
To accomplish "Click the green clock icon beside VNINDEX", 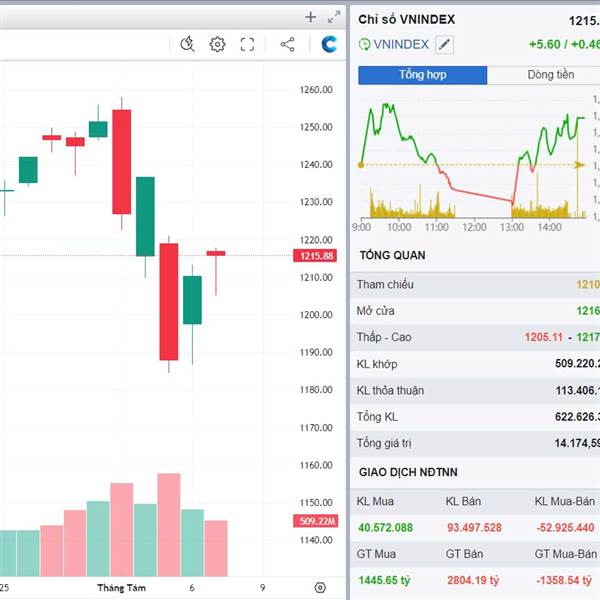I will pyautogui.click(x=364, y=44).
